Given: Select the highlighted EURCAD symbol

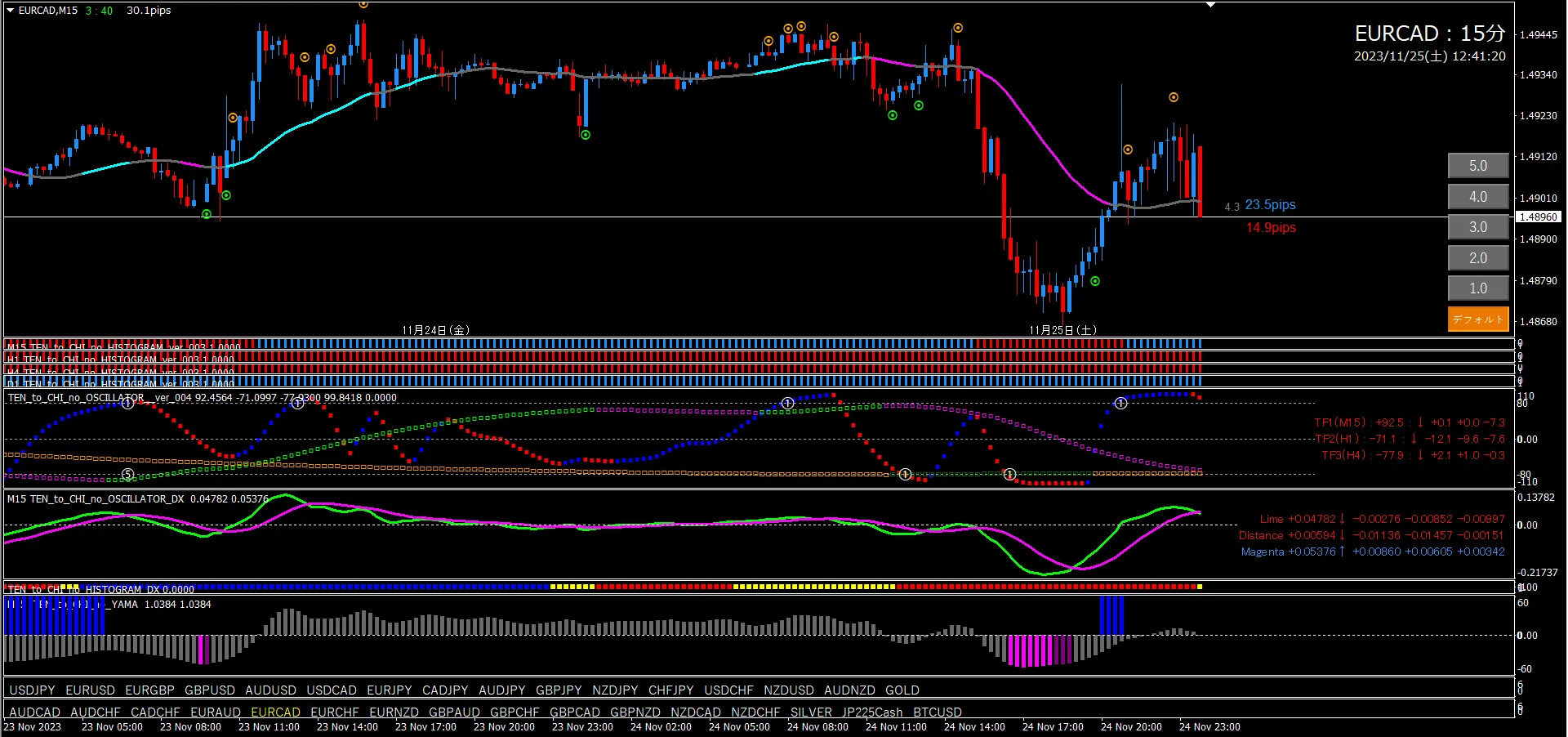Looking at the screenshot, I should 276,712.
